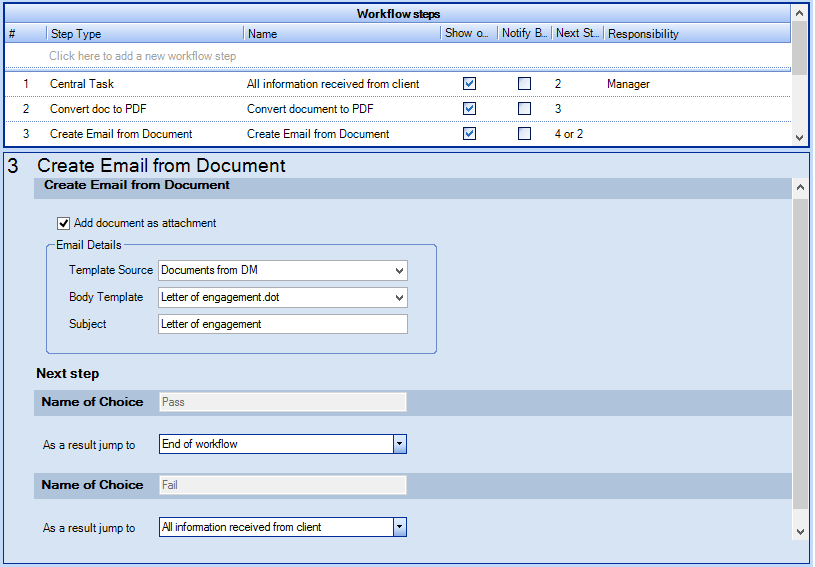
Task: Sort by the Step Type column header
Action: [145, 34]
